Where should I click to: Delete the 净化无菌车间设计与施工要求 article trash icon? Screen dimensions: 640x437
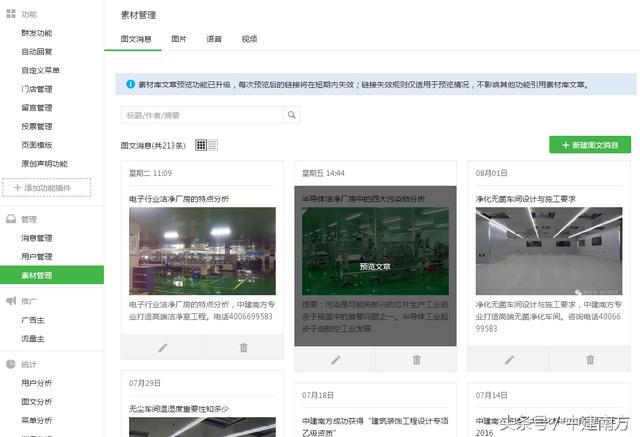(590, 359)
